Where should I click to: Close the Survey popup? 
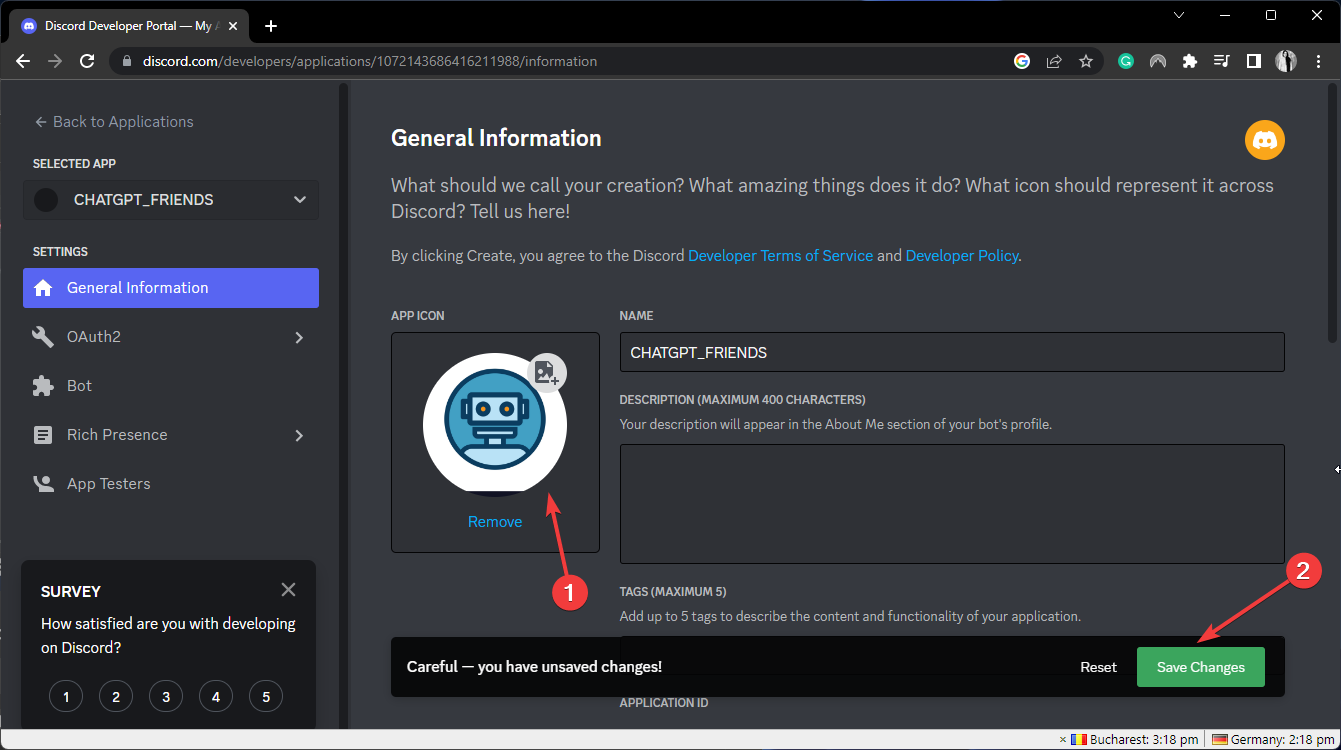(288, 590)
